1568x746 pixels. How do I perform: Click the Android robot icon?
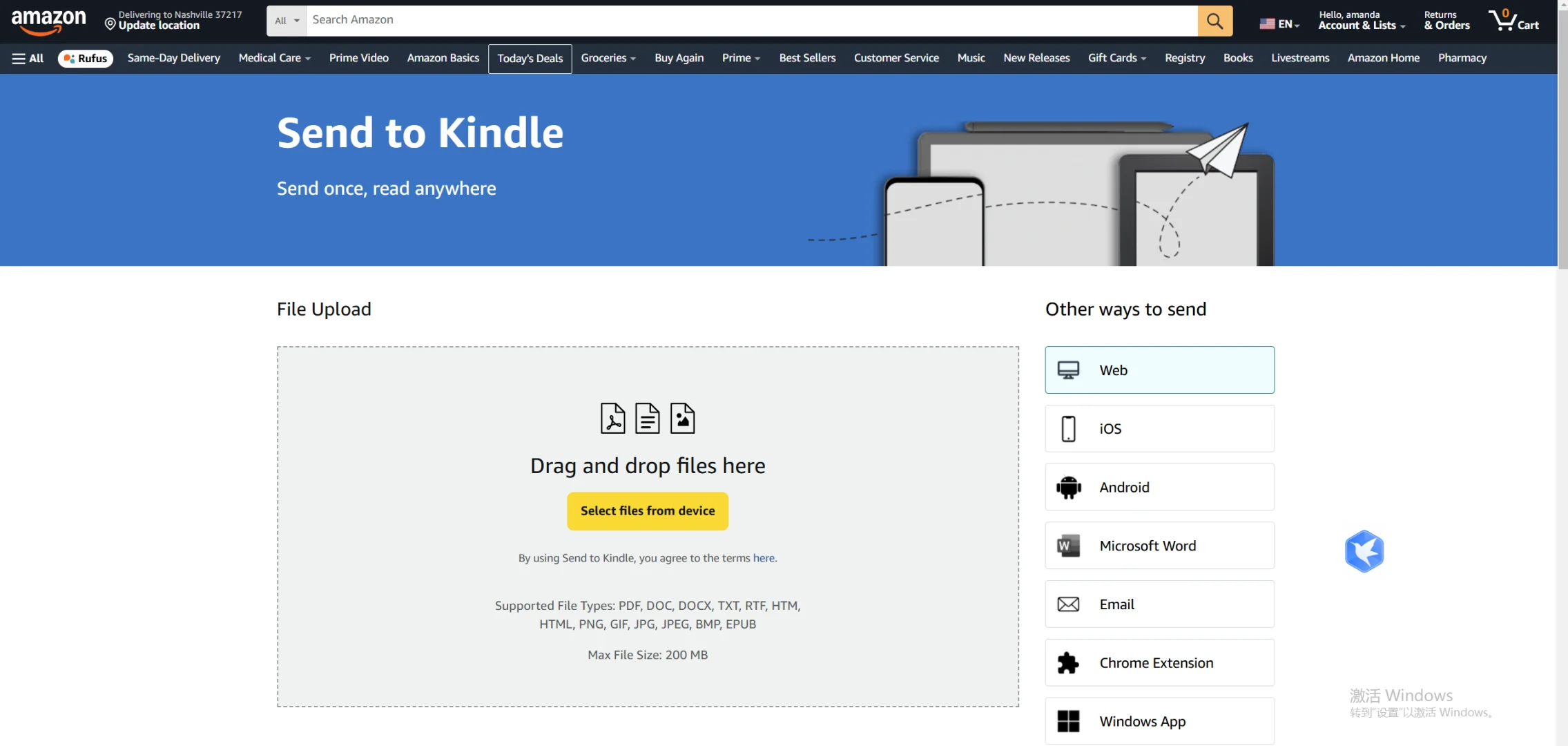pyautogui.click(x=1068, y=488)
